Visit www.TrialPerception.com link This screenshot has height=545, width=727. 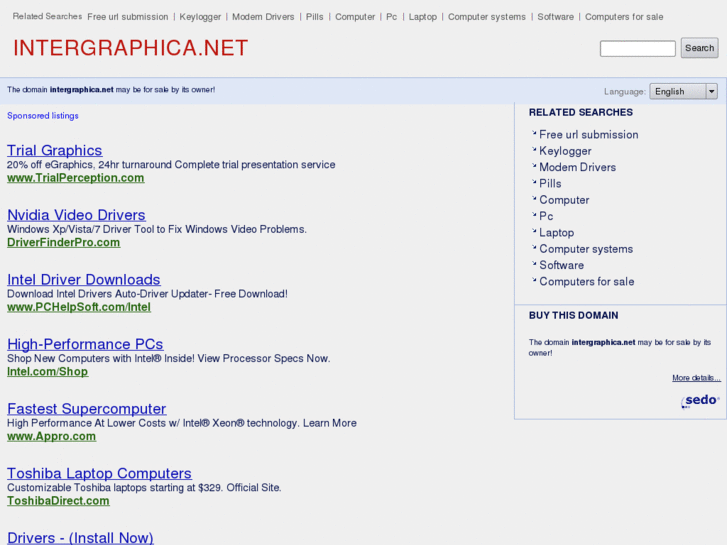[x=76, y=178]
